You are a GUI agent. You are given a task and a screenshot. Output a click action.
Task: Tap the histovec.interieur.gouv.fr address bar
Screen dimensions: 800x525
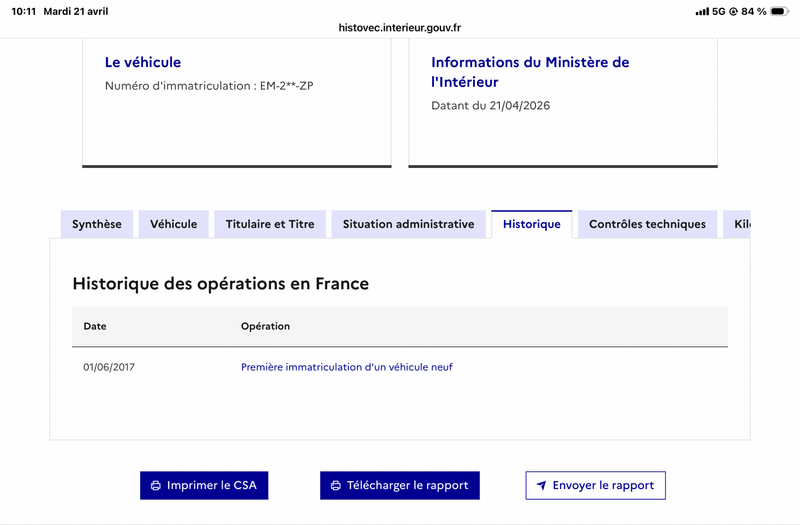[x=400, y=28]
